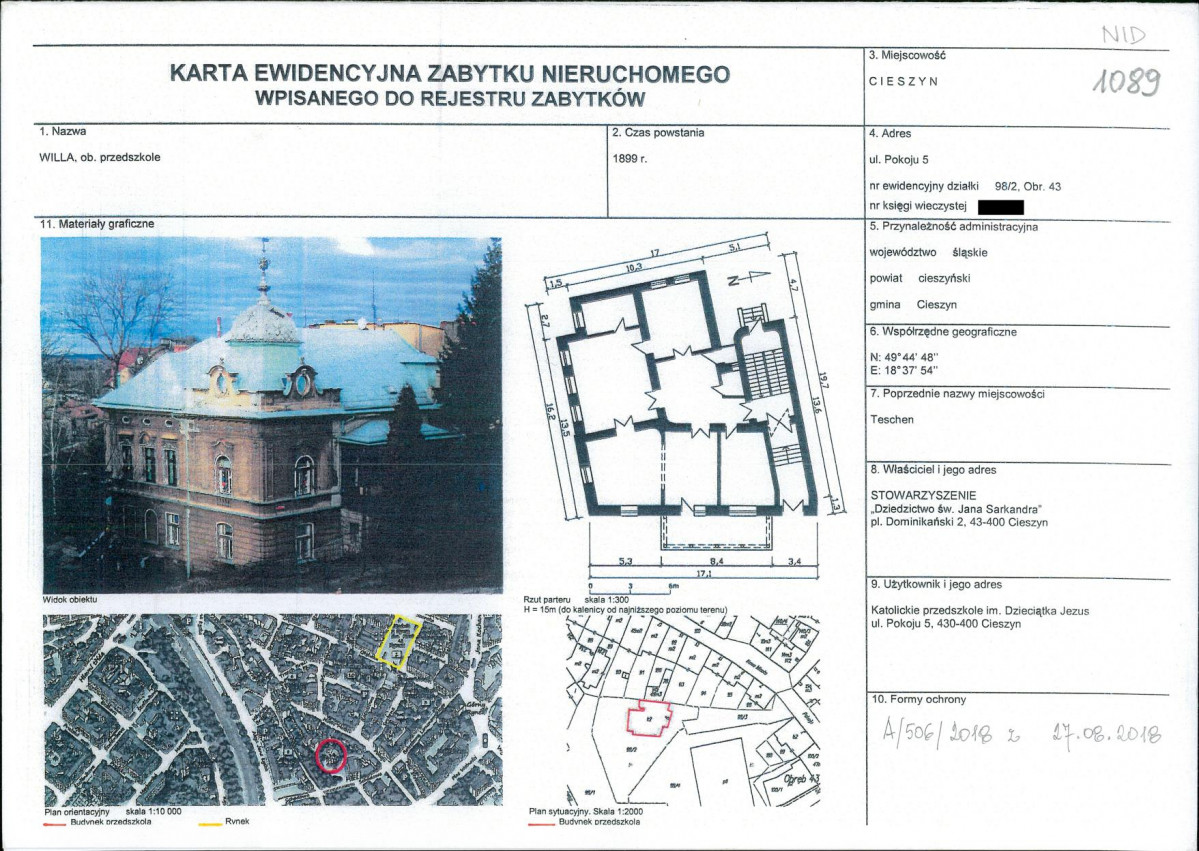Viewport: 1199px width, 851px height.
Task: Click the address 'ul. Pokoju 5'
Action: coord(906,159)
